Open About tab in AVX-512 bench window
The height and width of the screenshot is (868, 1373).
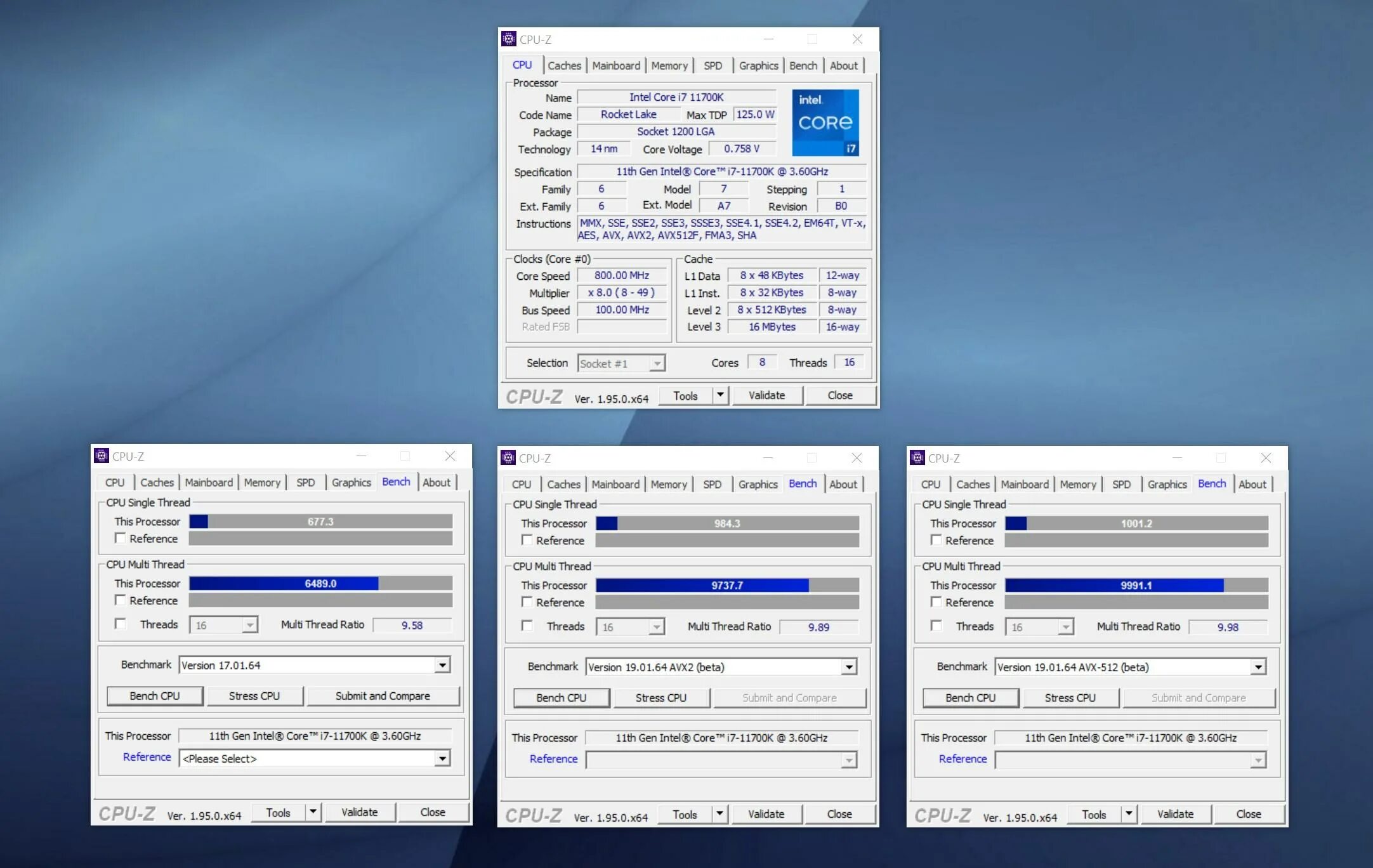(x=1252, y=484)
